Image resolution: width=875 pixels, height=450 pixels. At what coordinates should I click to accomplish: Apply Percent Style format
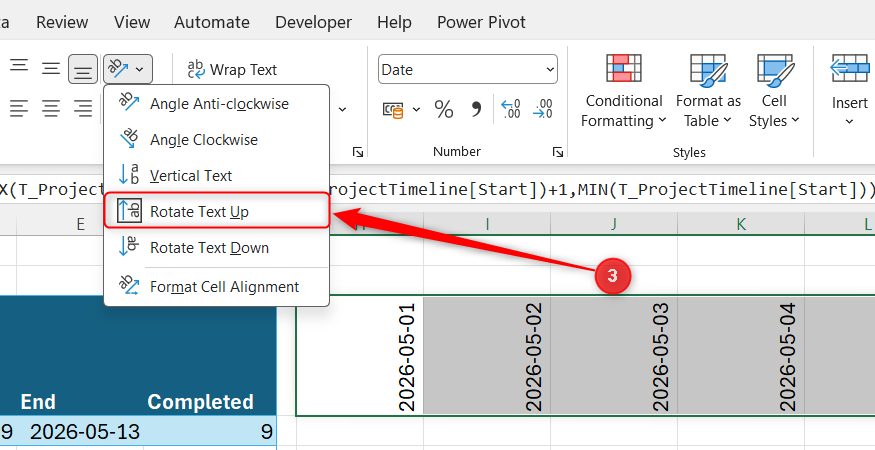click(x=444, y=109)
